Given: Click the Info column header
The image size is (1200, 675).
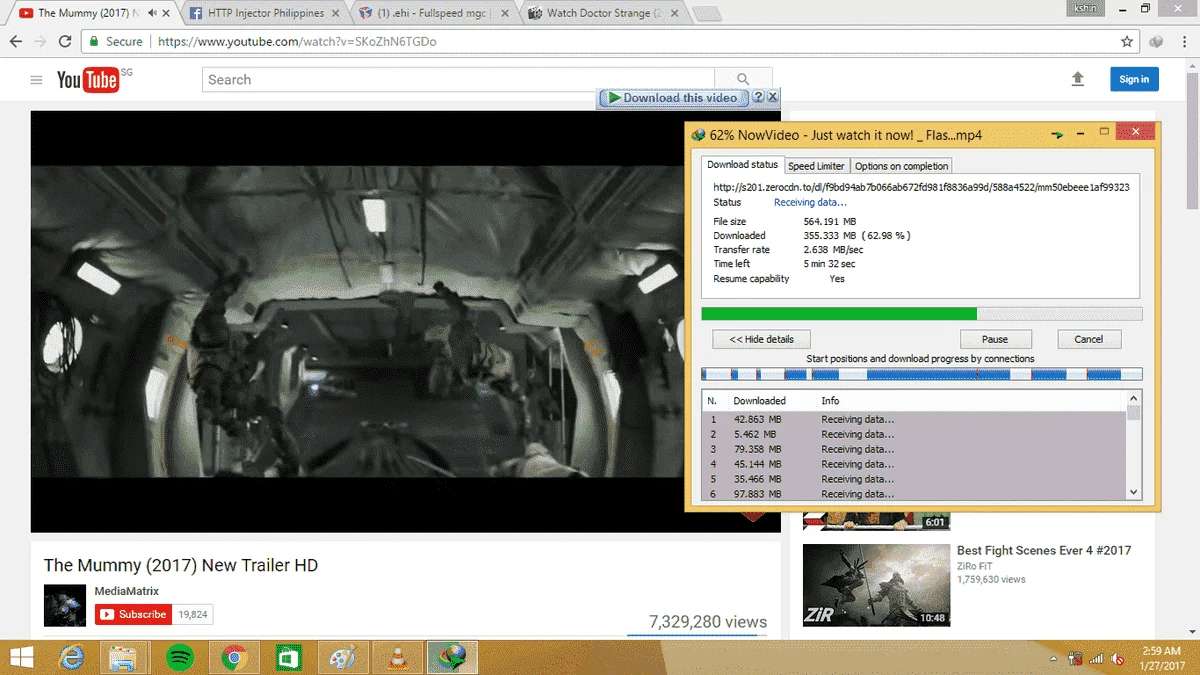Looking at the screenshot, I should [x=831, y=401].
